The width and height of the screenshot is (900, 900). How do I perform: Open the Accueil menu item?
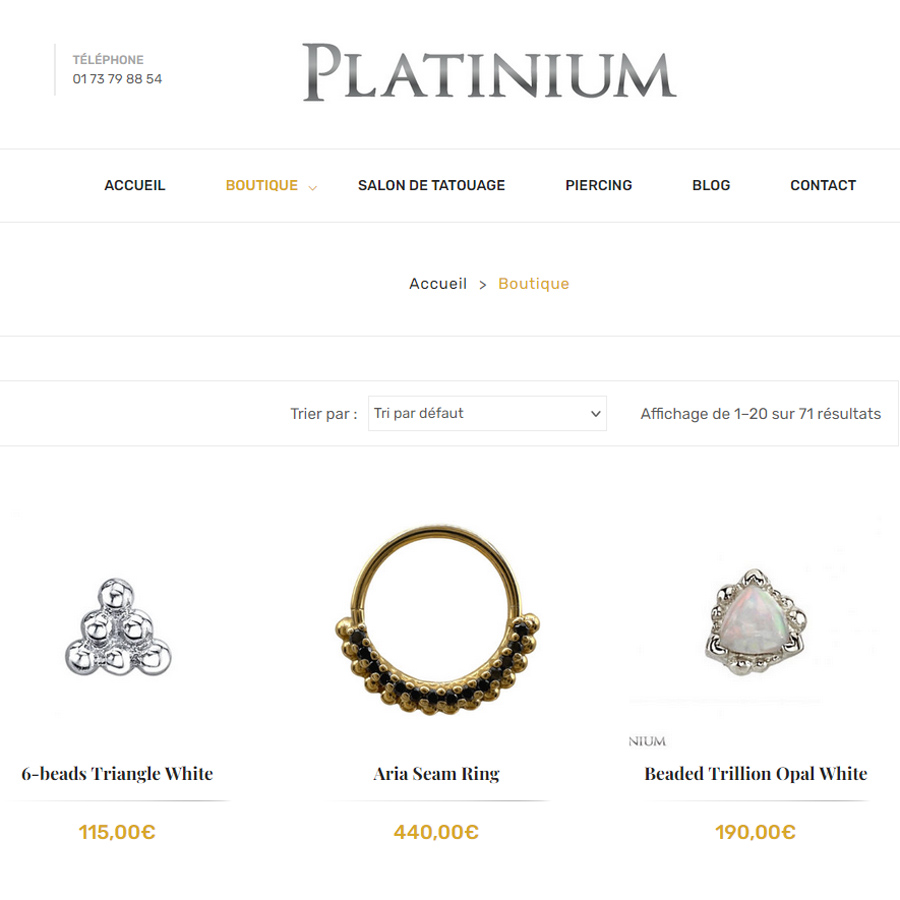tap(135, 185)
